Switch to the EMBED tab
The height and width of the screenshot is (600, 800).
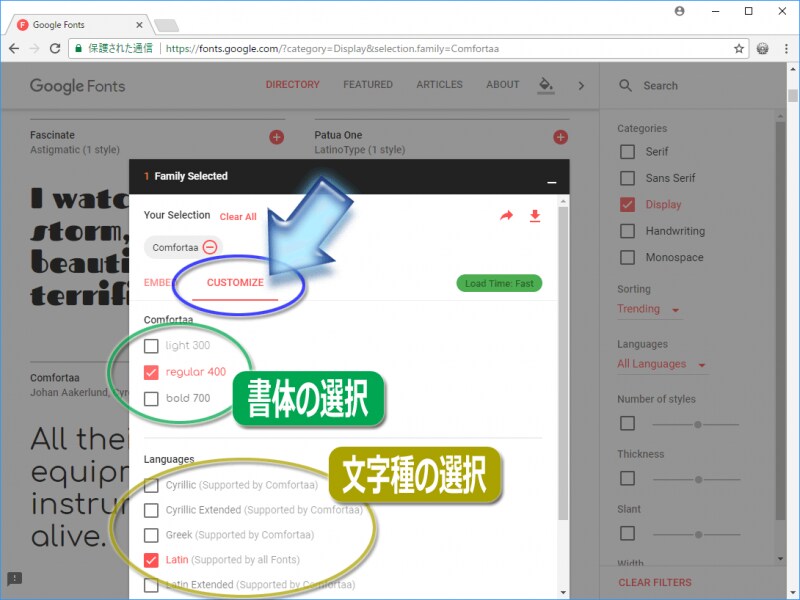click(160, 282)
